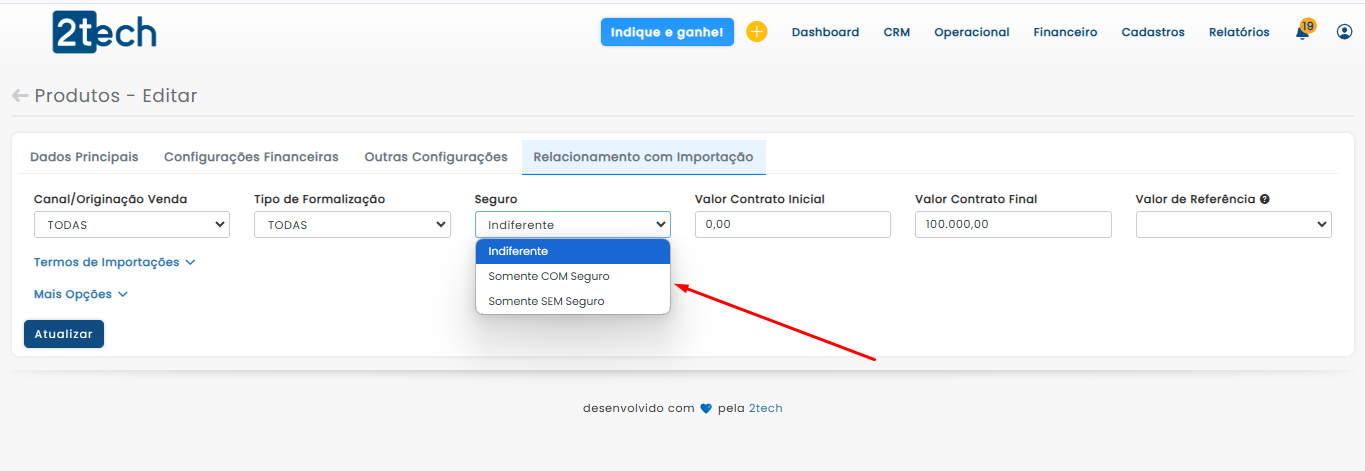1365x471 pixels.
Task: Click the Indique e ganhe! button
Action: point(667,32)
